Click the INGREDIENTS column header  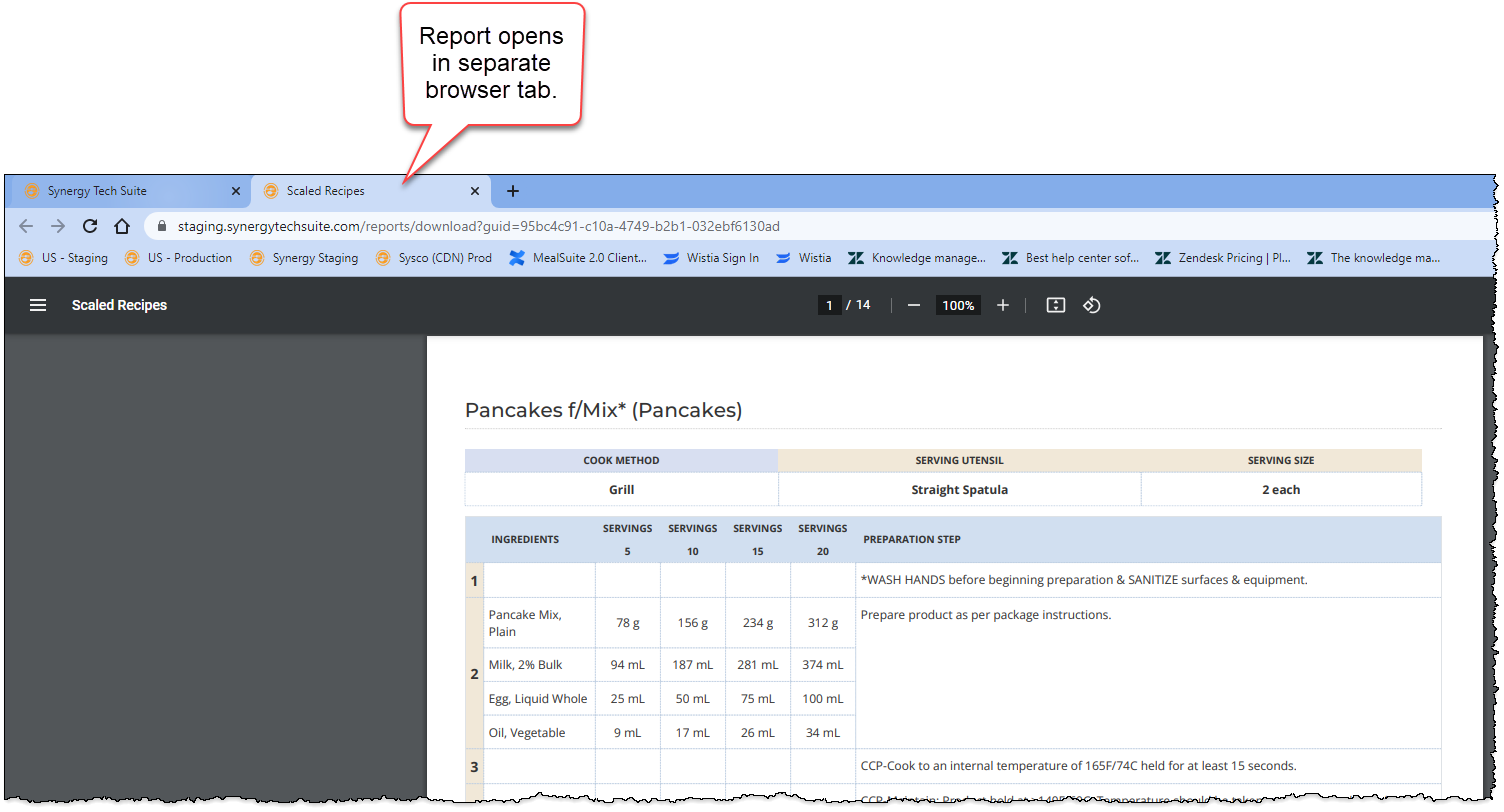[525, 539]
